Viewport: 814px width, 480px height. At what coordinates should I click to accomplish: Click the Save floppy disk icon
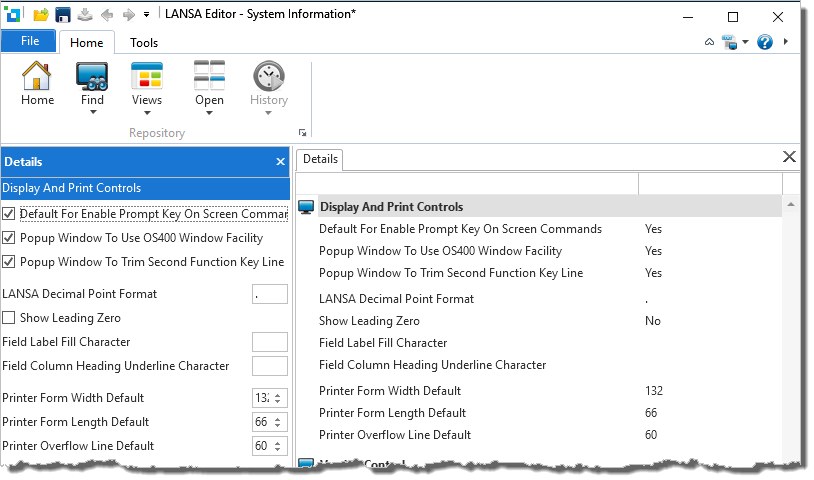click(62, 15)
